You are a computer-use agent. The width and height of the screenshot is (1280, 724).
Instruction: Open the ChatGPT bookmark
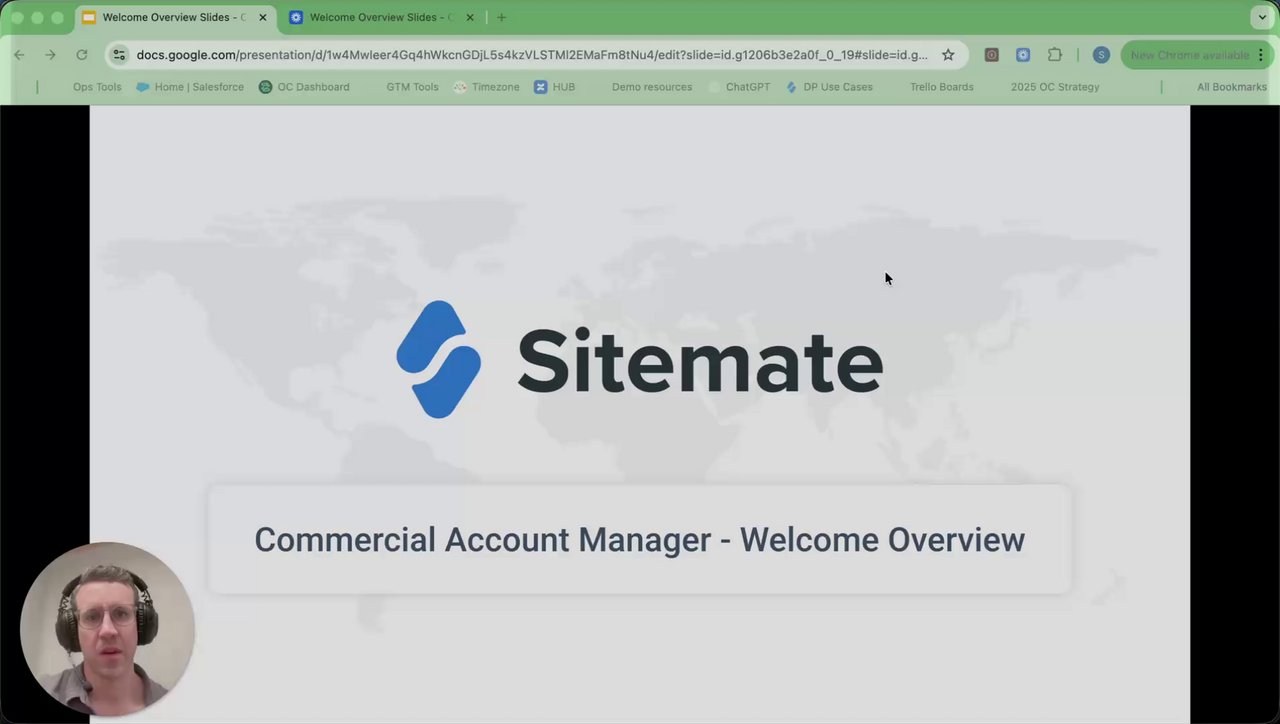pos(740,87)
